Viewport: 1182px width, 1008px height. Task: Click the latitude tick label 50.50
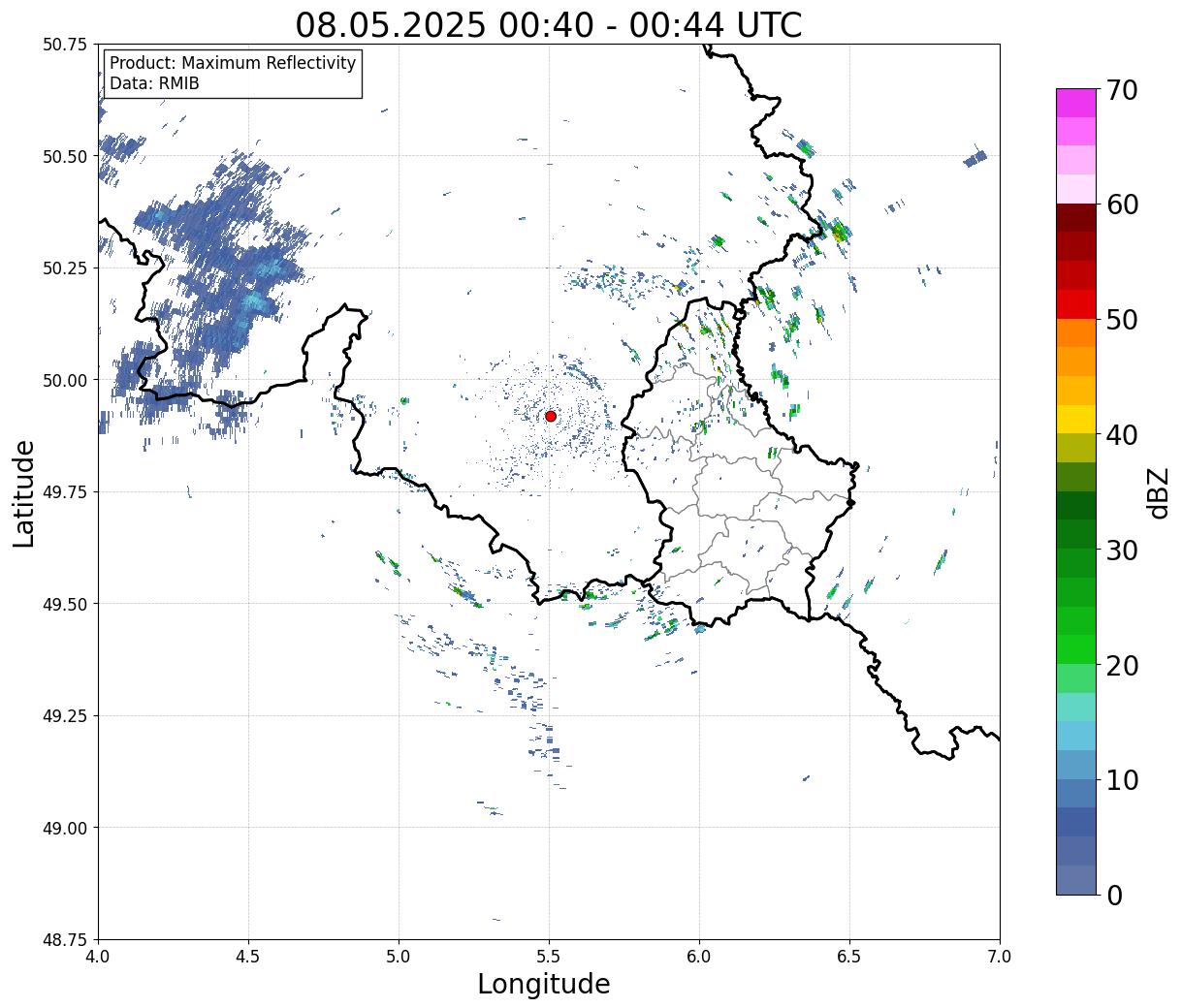click(65, 156)
